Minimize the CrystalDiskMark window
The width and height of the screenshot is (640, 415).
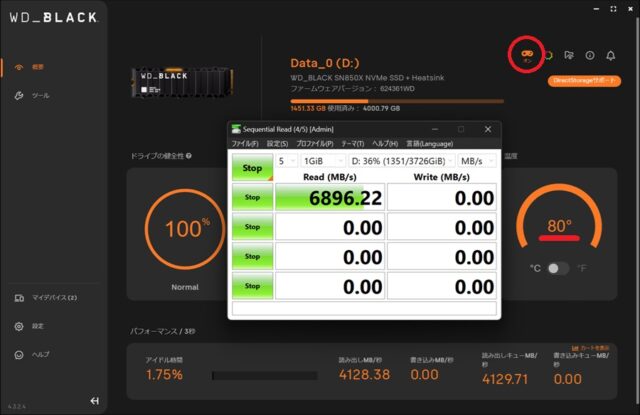pos(435,129)
